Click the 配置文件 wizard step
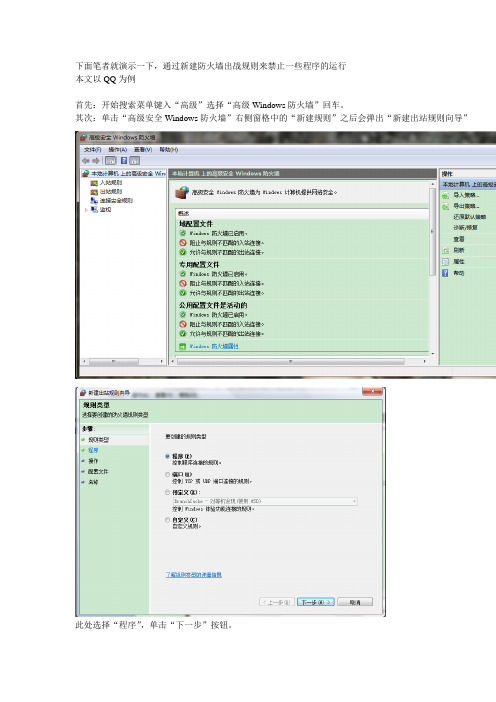The image size is (496, 702). (x=98, y=471)
